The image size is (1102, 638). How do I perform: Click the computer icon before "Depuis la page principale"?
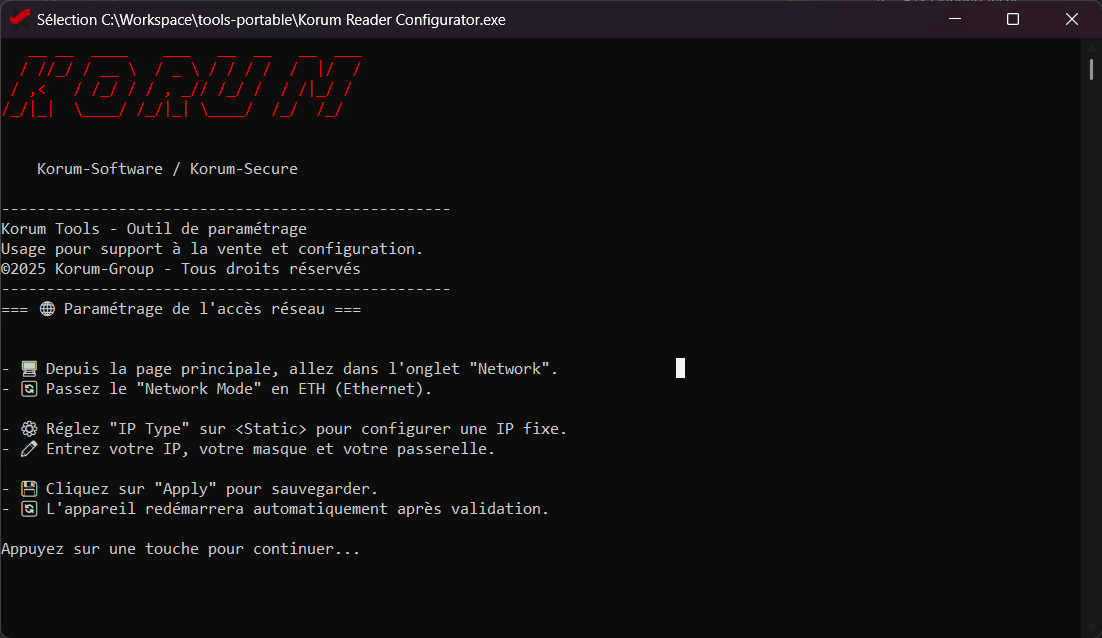pyautogui.click(x=29, y=369)
